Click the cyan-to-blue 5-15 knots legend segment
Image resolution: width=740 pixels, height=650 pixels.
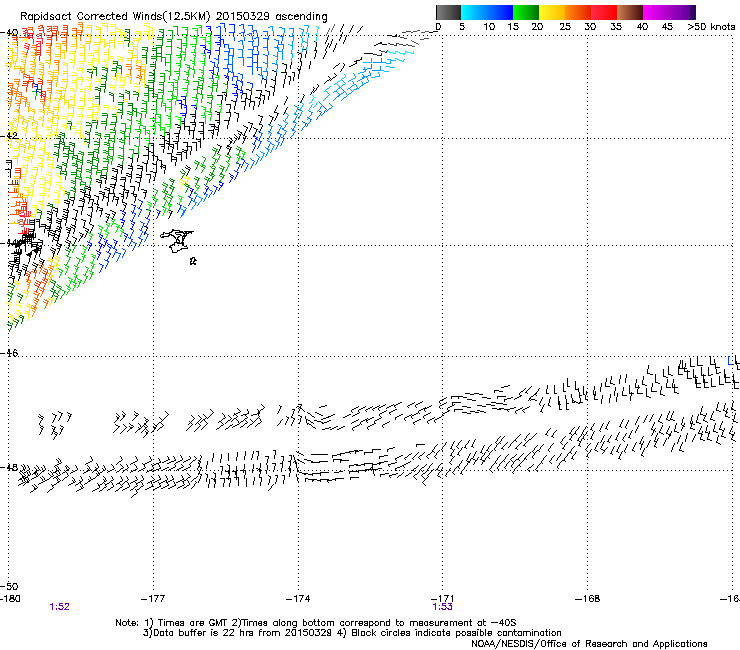487,12
